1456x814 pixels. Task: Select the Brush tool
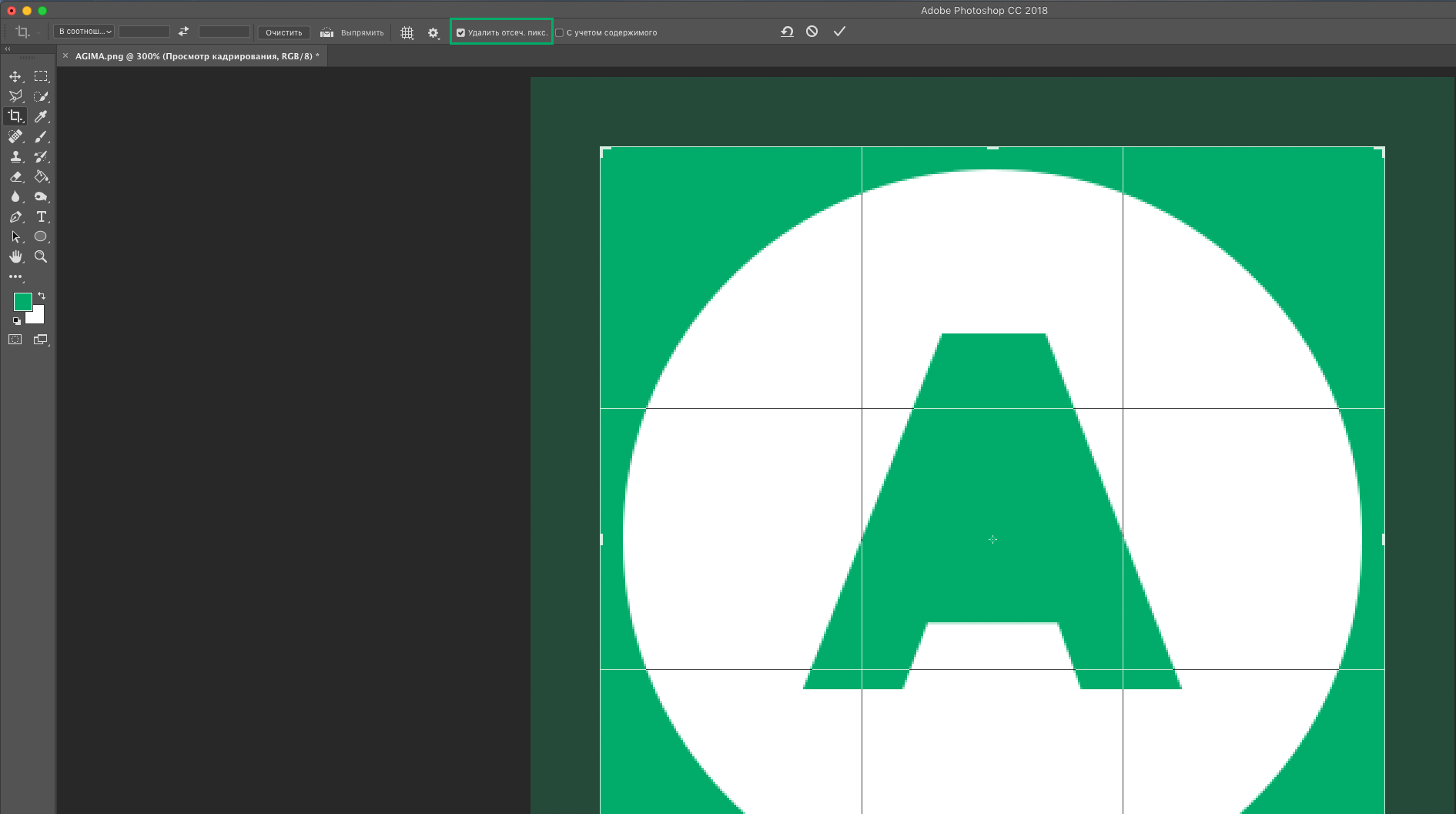tap(42, 136)
